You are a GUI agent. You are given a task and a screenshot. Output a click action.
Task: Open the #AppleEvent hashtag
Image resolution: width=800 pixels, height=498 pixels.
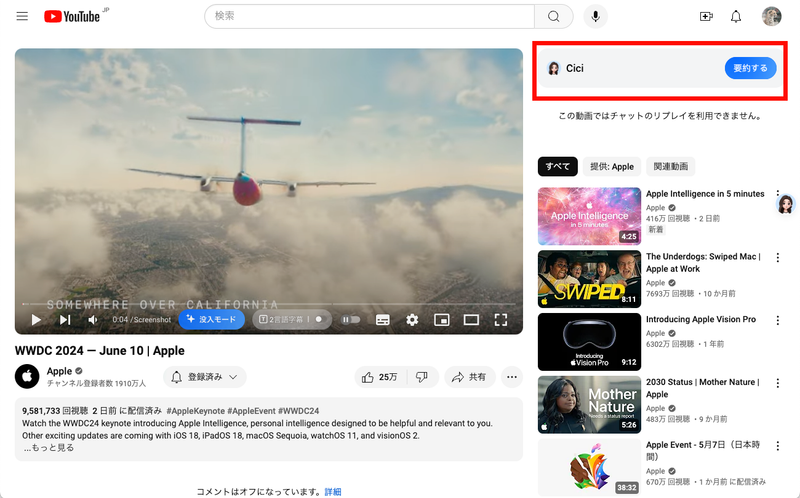point(251,411)
